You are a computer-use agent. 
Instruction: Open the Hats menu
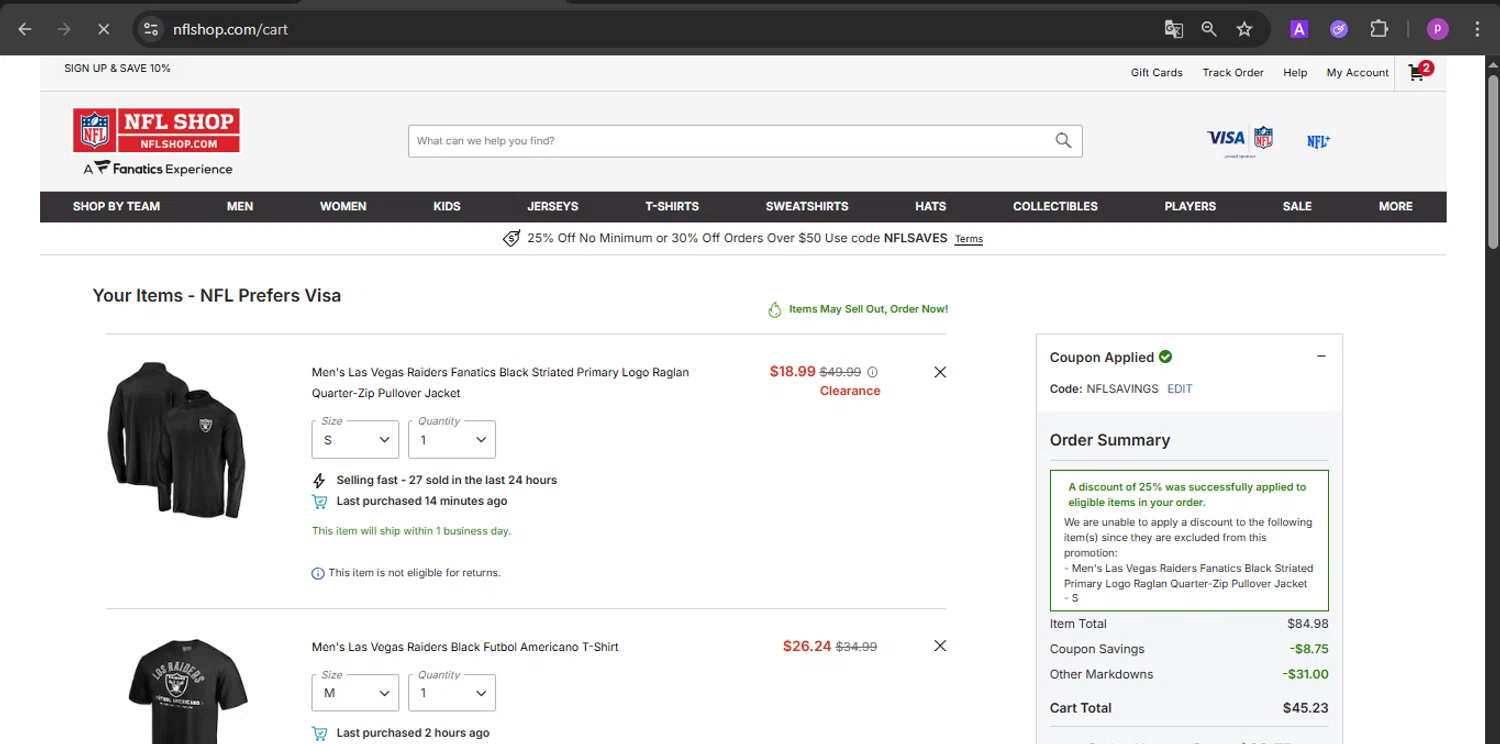click(930, 206)
